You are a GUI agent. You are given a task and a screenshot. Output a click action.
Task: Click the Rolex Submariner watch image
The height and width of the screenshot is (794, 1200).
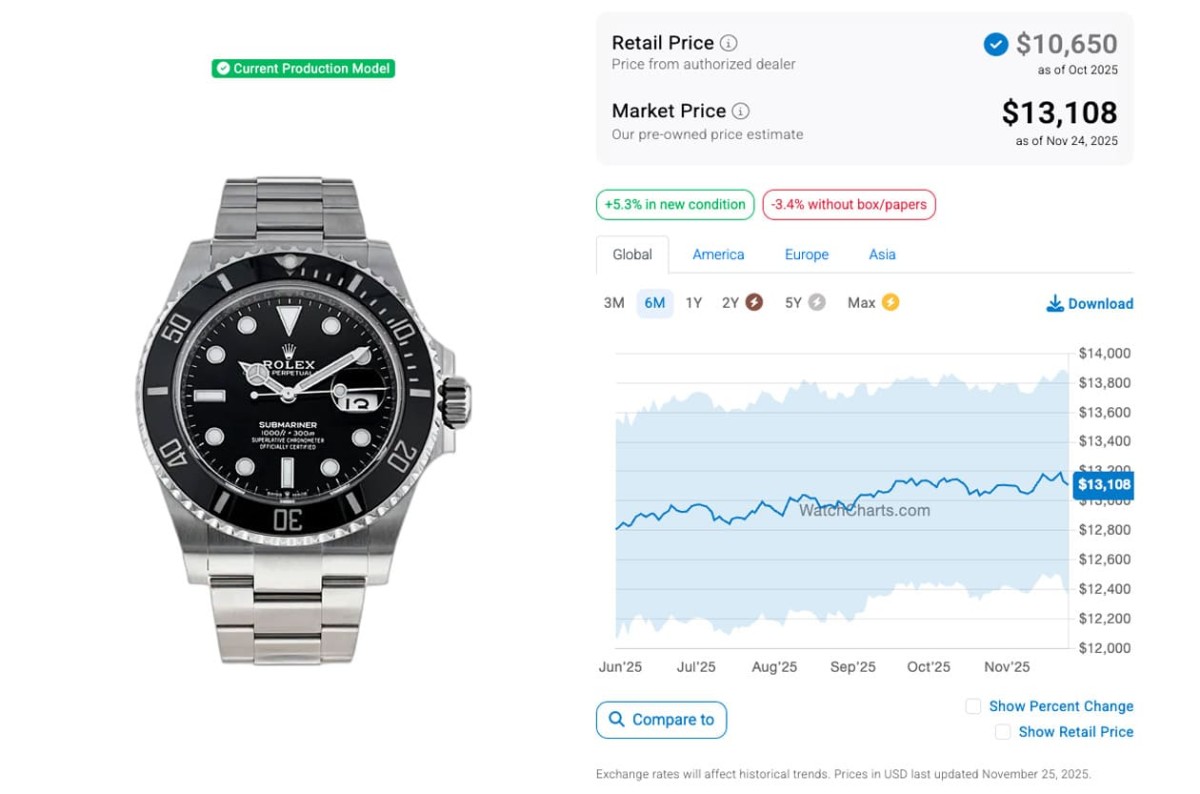click(x=304, y=420)
